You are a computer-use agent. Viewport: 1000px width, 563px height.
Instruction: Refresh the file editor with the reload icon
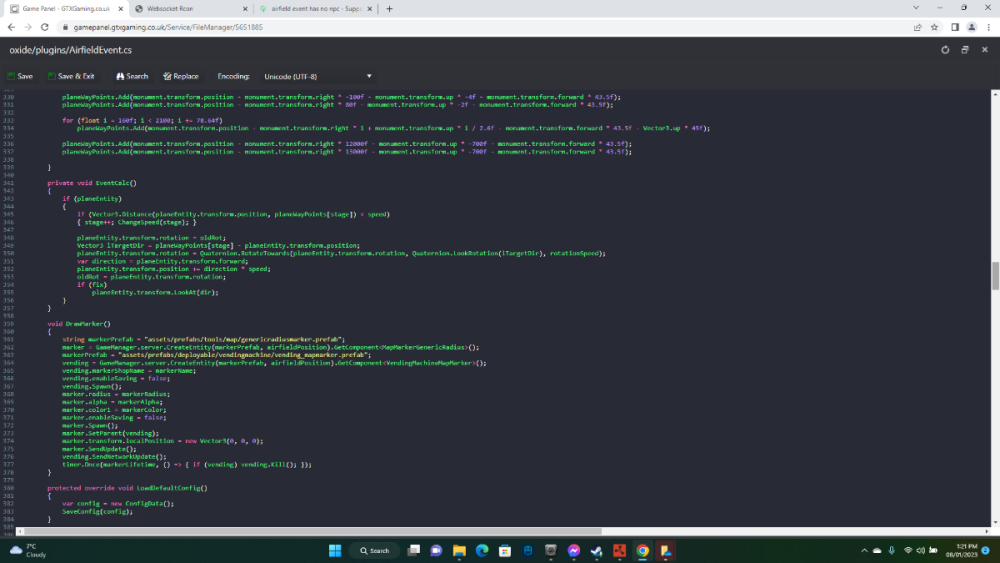(x=945, y=50)
